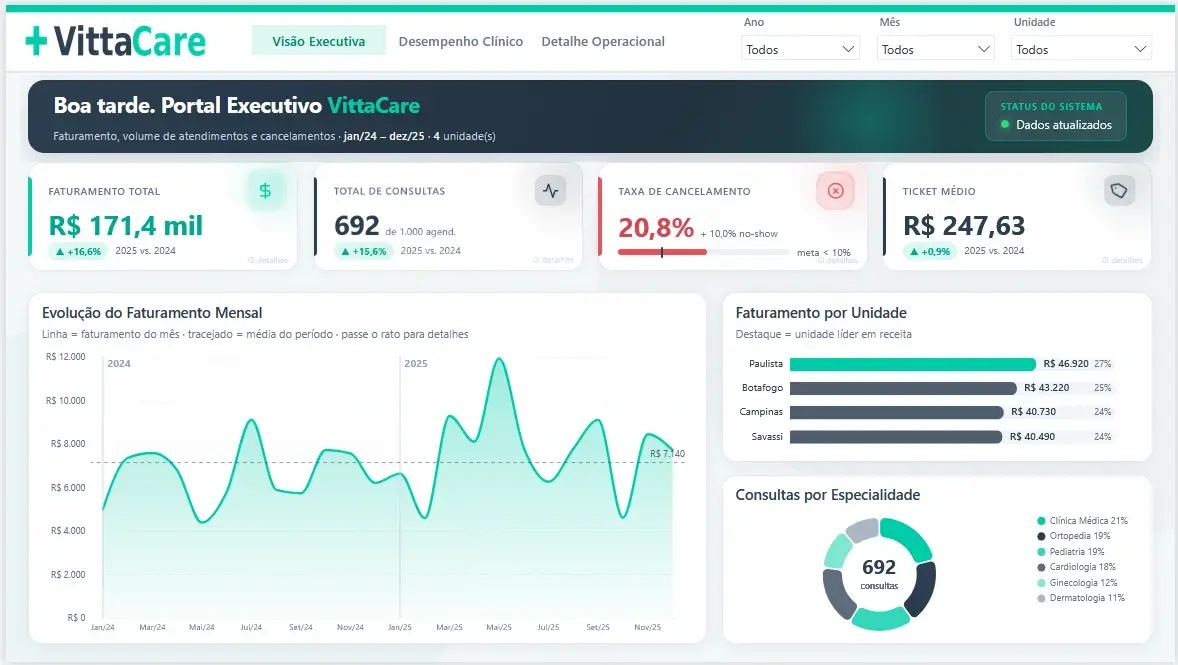Click the Faturamento por Unidade title
This screenshot has width=1178, height=665.
click(821, 313)
